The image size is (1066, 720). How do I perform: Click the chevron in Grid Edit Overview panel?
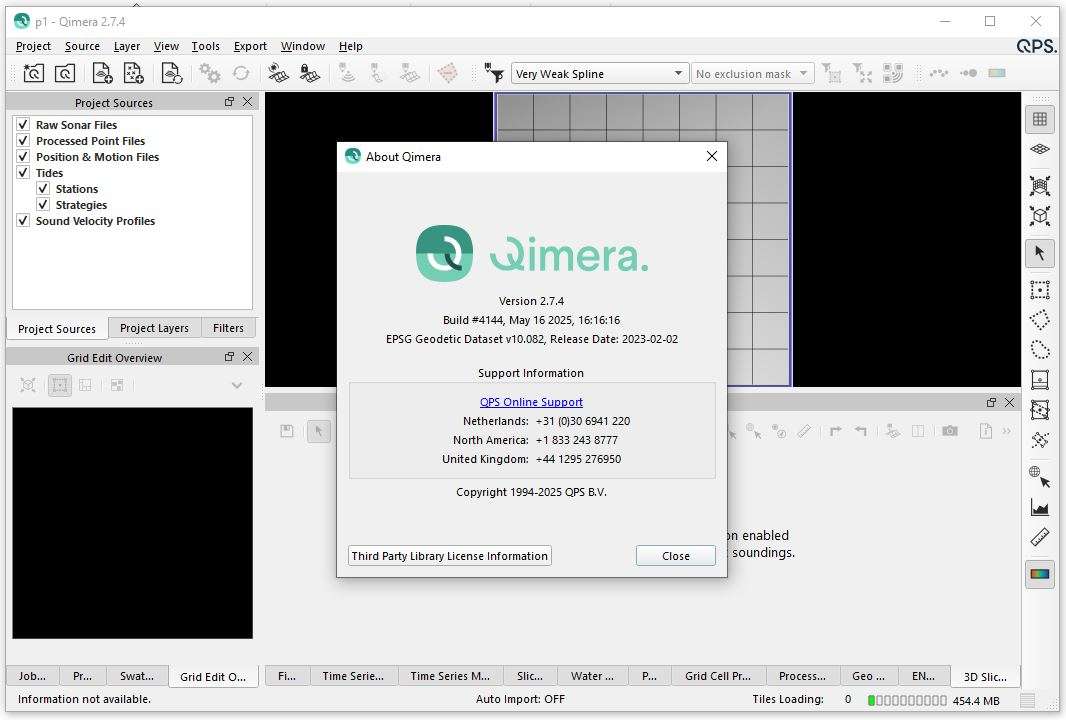[x=237, y=385]
